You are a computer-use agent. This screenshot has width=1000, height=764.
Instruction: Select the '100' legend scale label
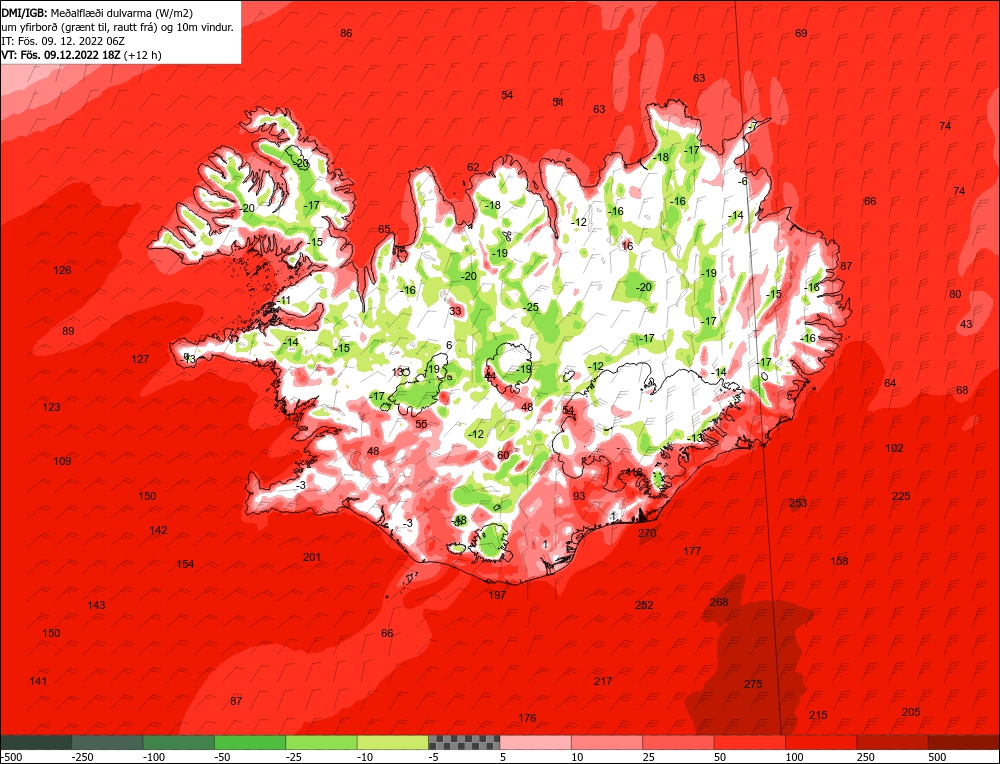pyautogui.click(x=795, y=757)
